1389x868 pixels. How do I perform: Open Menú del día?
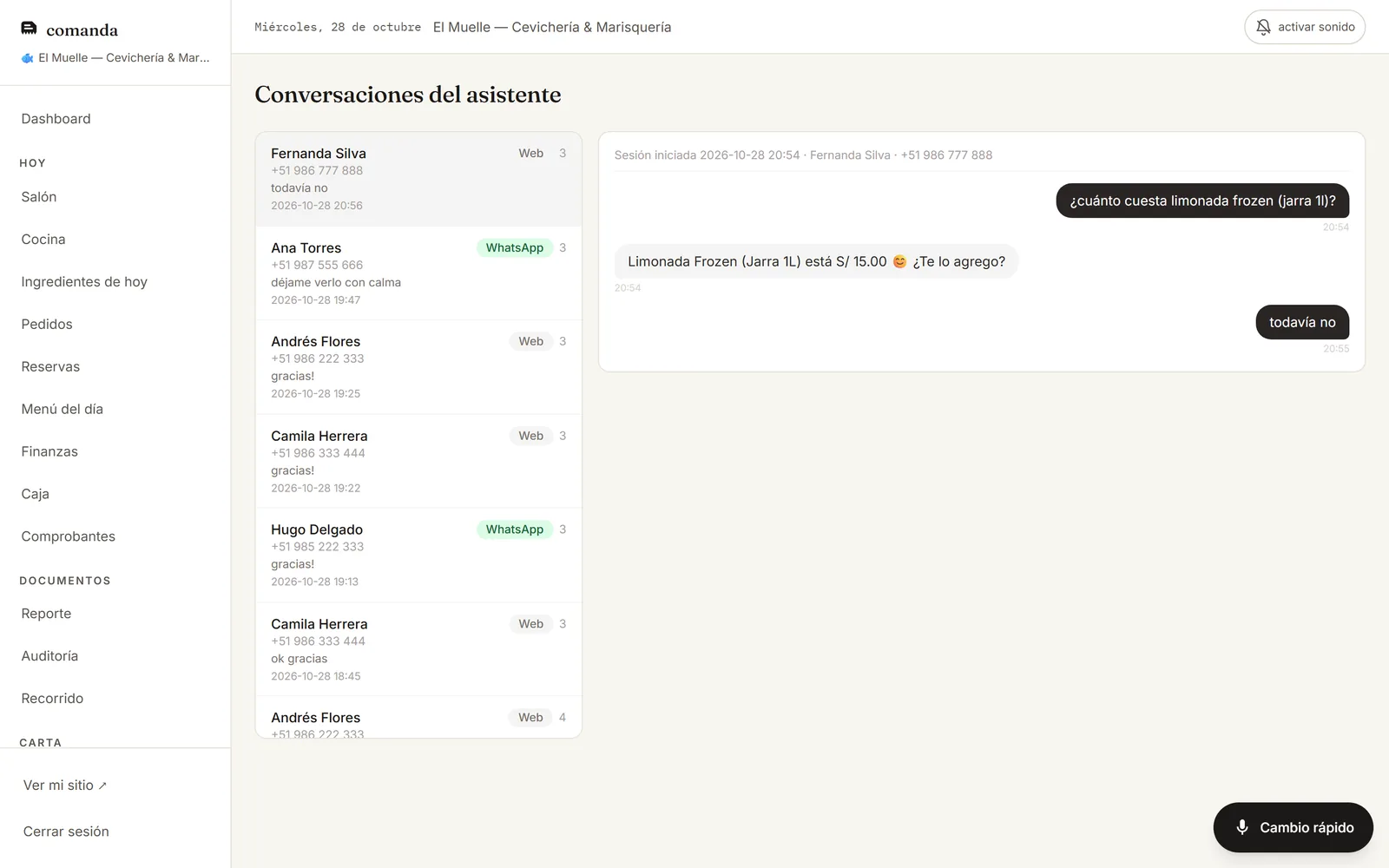(x=63, y=410)
